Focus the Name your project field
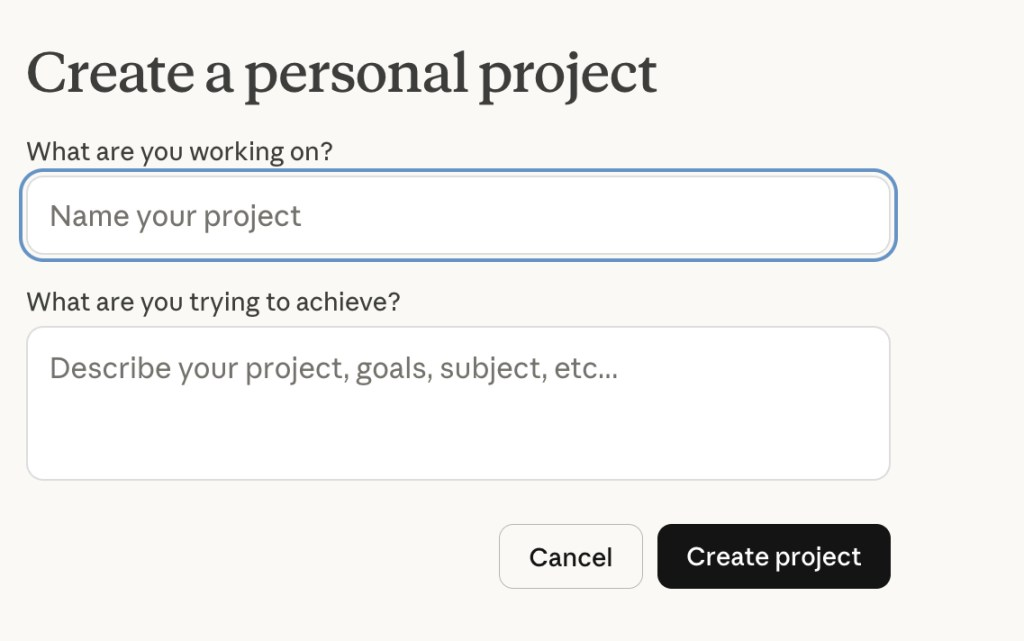The image size is (1024, 641). pyautogui.click(x=458, y=216)
